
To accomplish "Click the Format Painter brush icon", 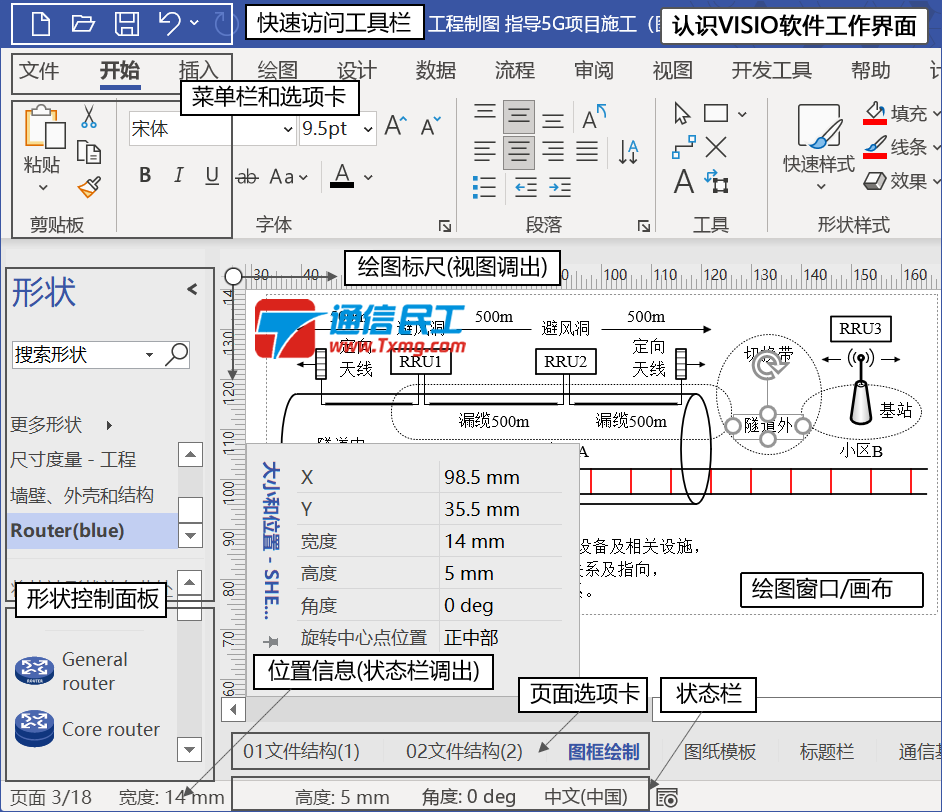I will click(x=89, y=187).
